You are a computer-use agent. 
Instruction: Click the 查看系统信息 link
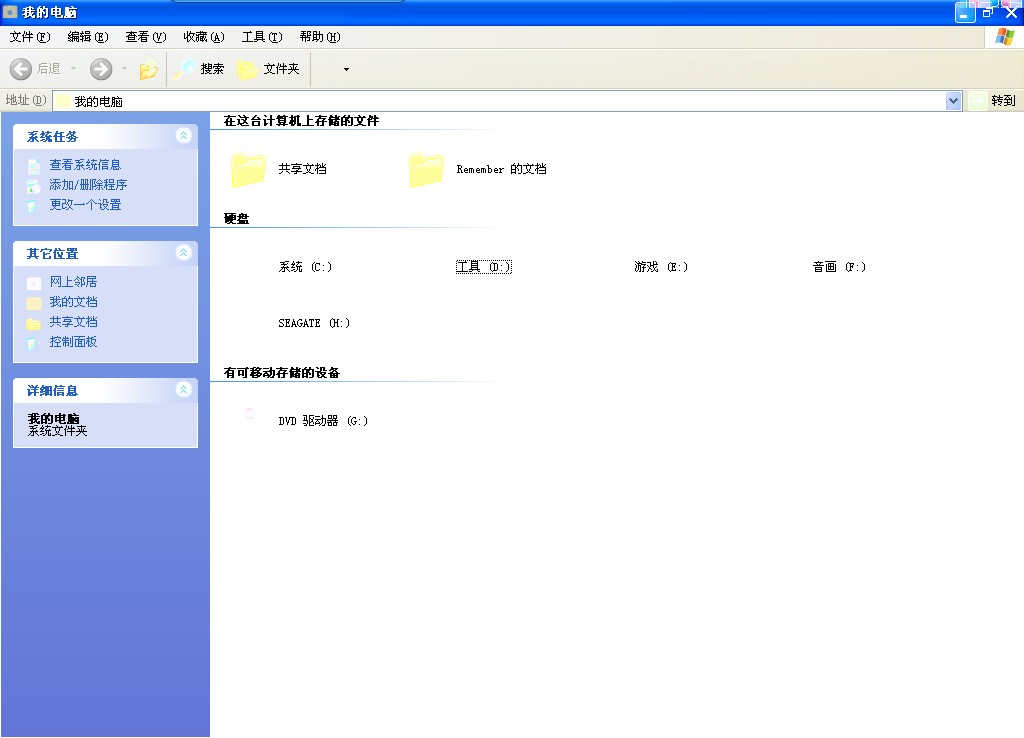(85, 165)
